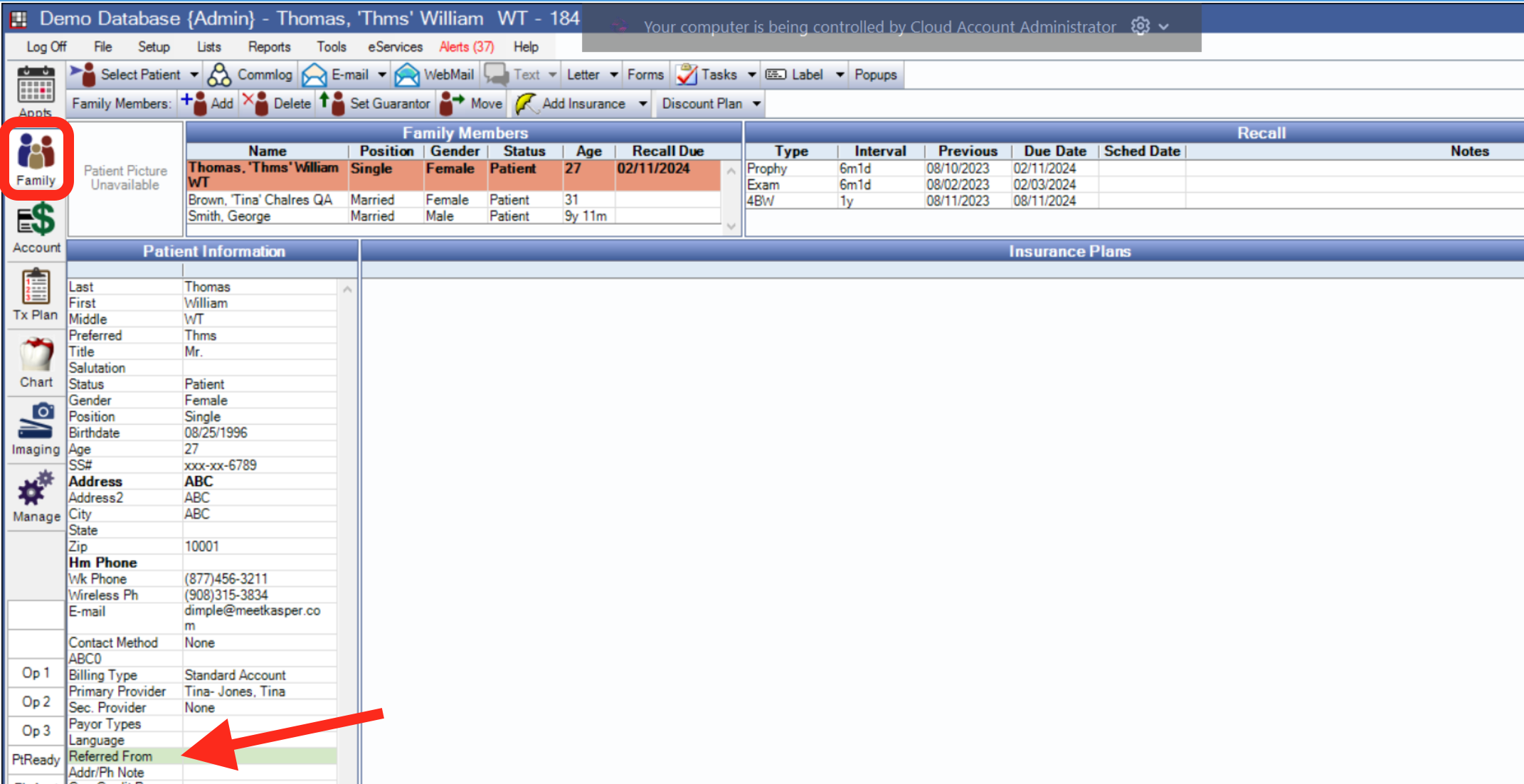Open the Account module
1524x784 pixels.
[x=36, y=228]
